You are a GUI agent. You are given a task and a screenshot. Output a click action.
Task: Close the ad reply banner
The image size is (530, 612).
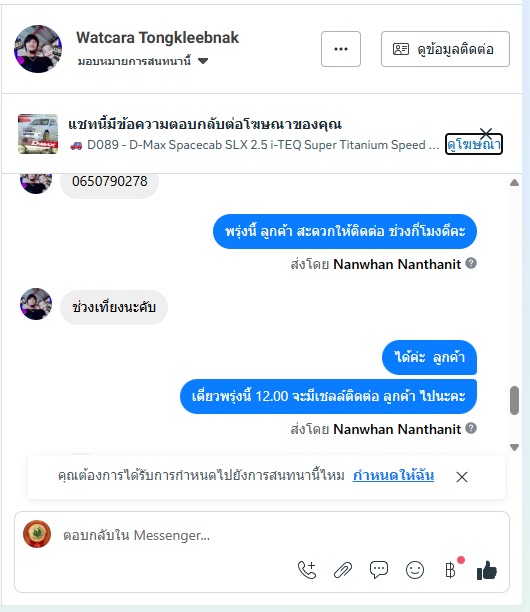(486, 133)
